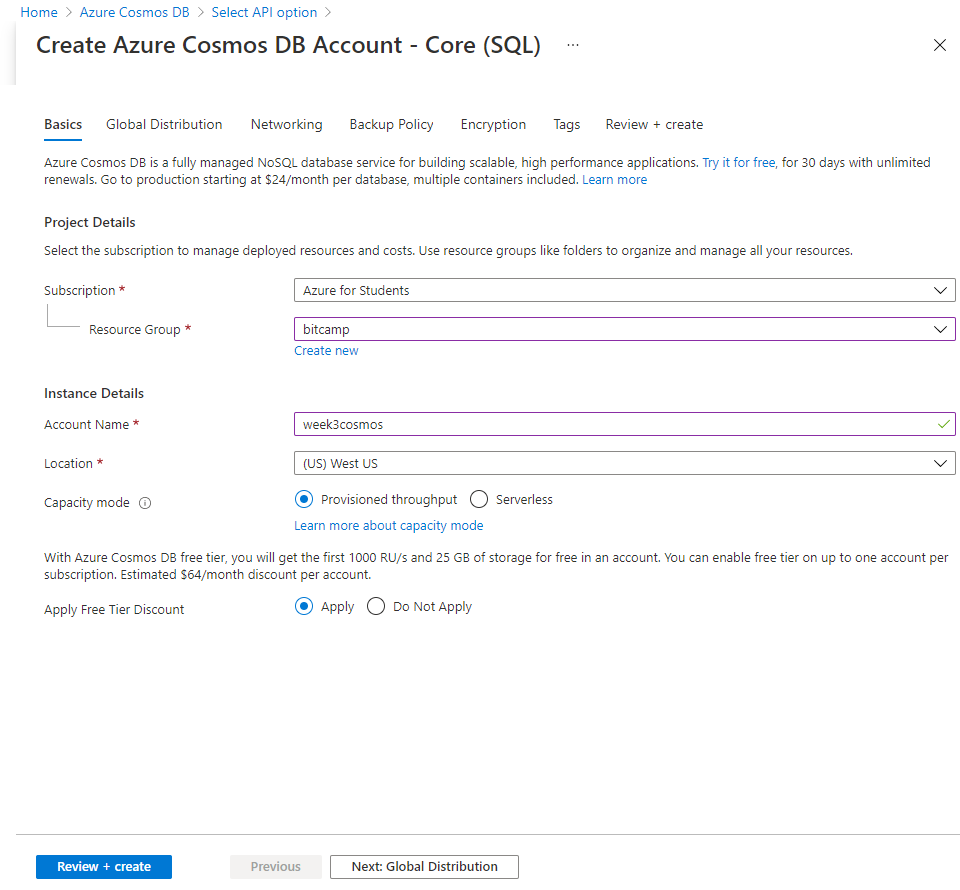
Task: Focus the Account Name input field
Action: point(624,424)
